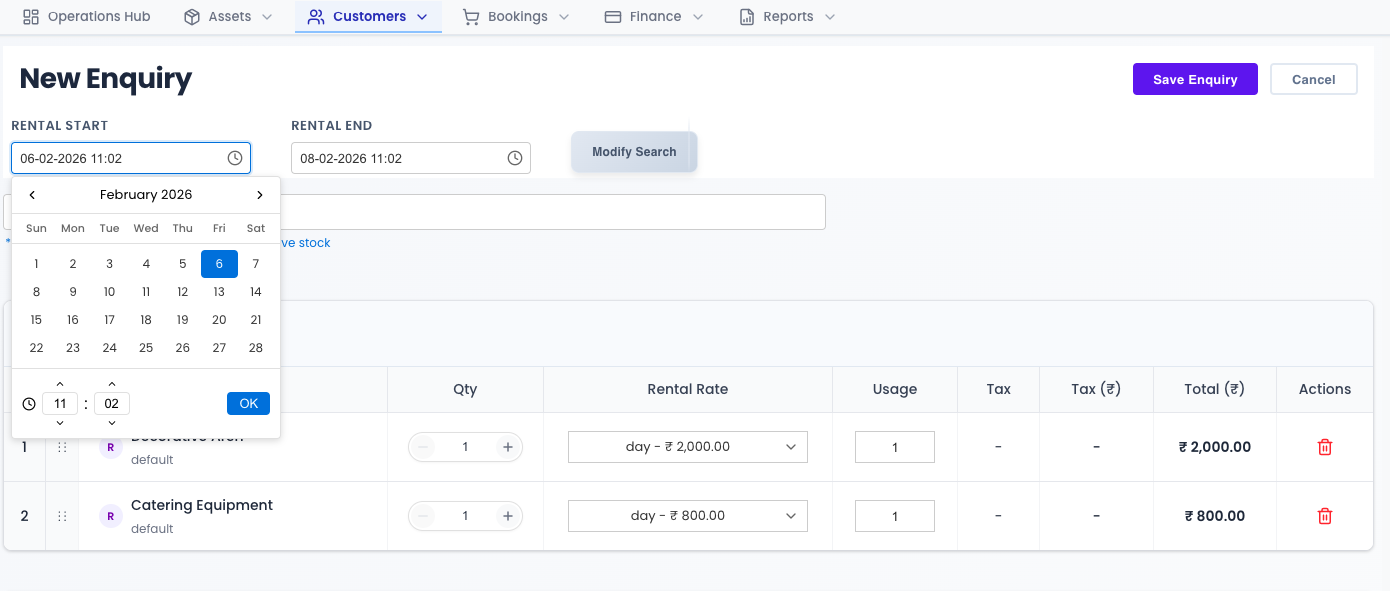Open the day - ₹ 2,000.00 rate dropdown
Image resolution: width=1390 pixels, height=591 pixels.
click(687, 447)
